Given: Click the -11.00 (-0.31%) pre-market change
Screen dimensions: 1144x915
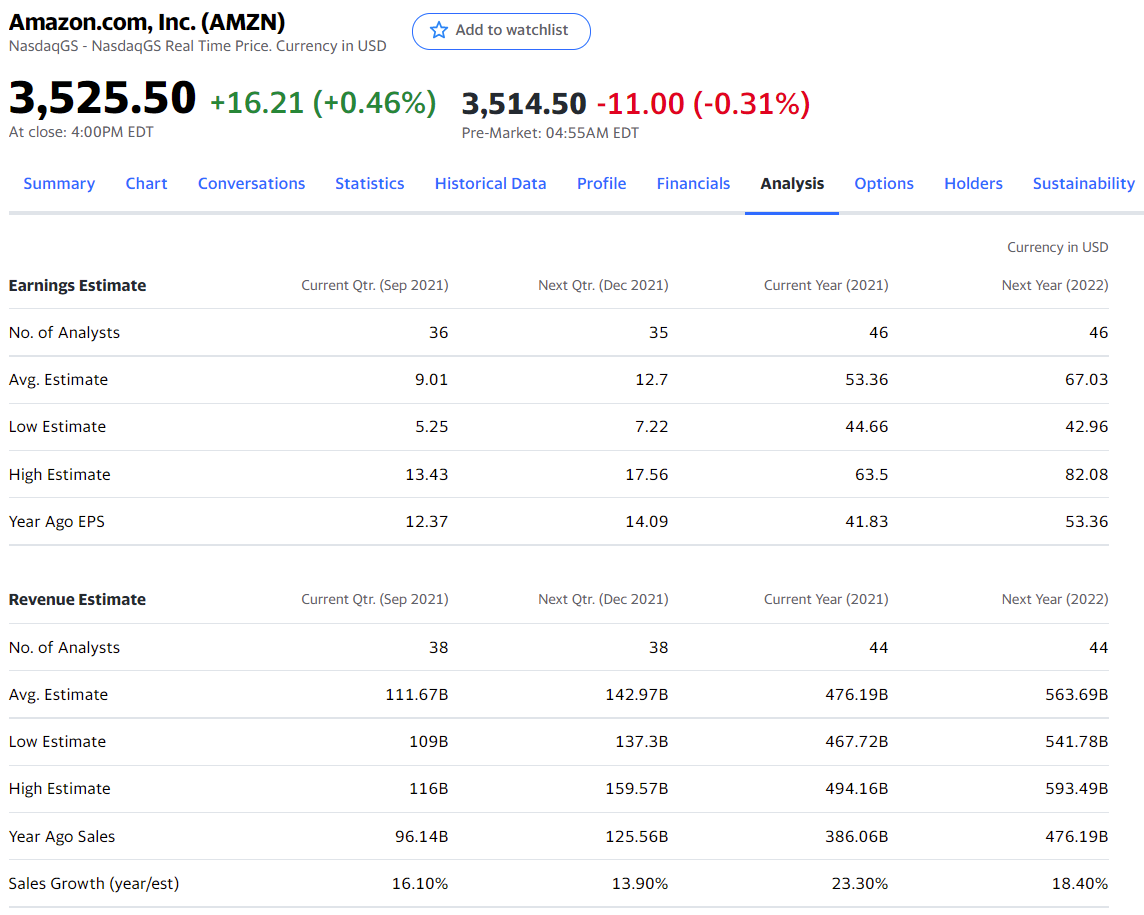Looking at the screenshot, I should [x=703, y=104].
